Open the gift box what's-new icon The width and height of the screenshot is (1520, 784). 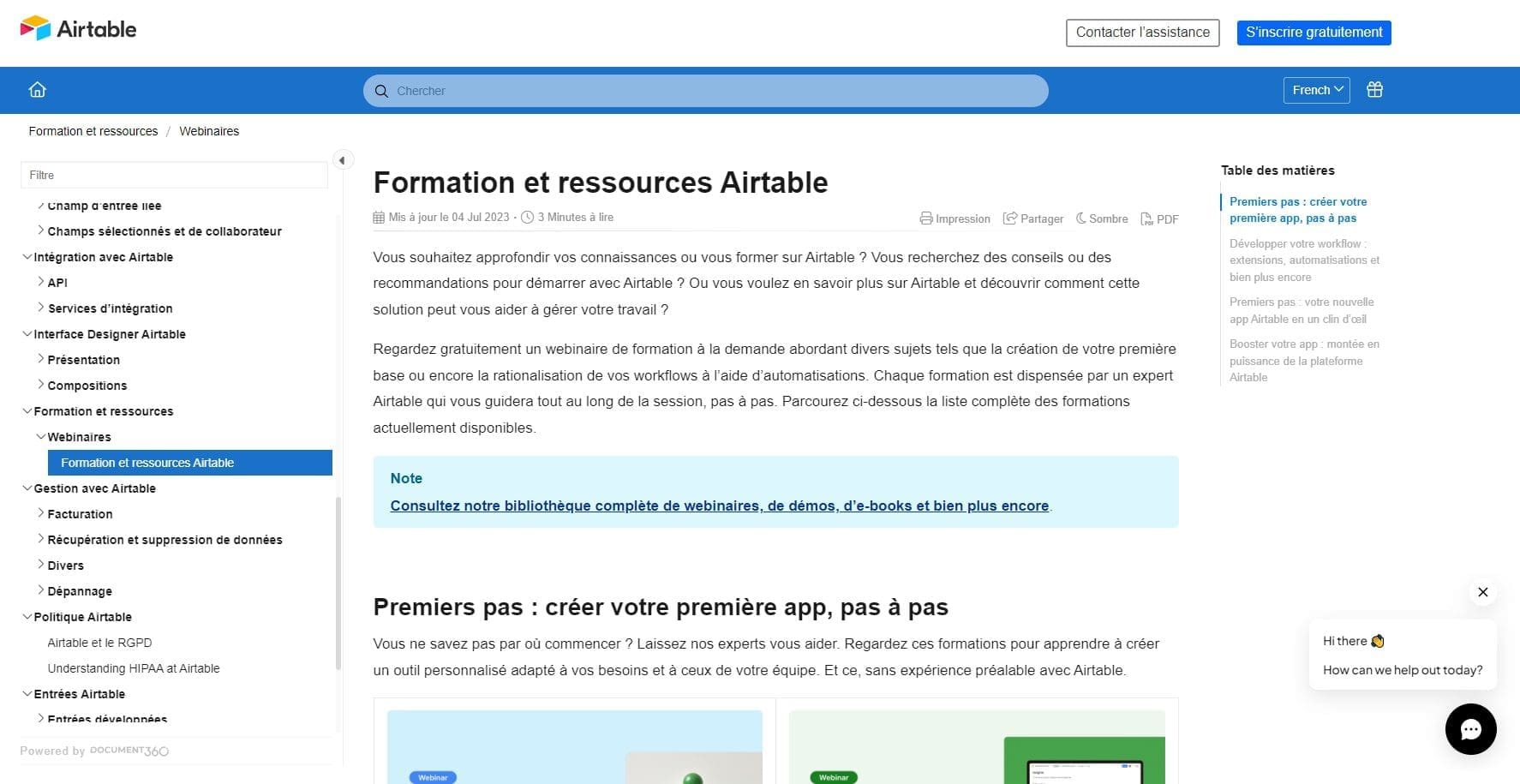click(x=1374, y=89)
